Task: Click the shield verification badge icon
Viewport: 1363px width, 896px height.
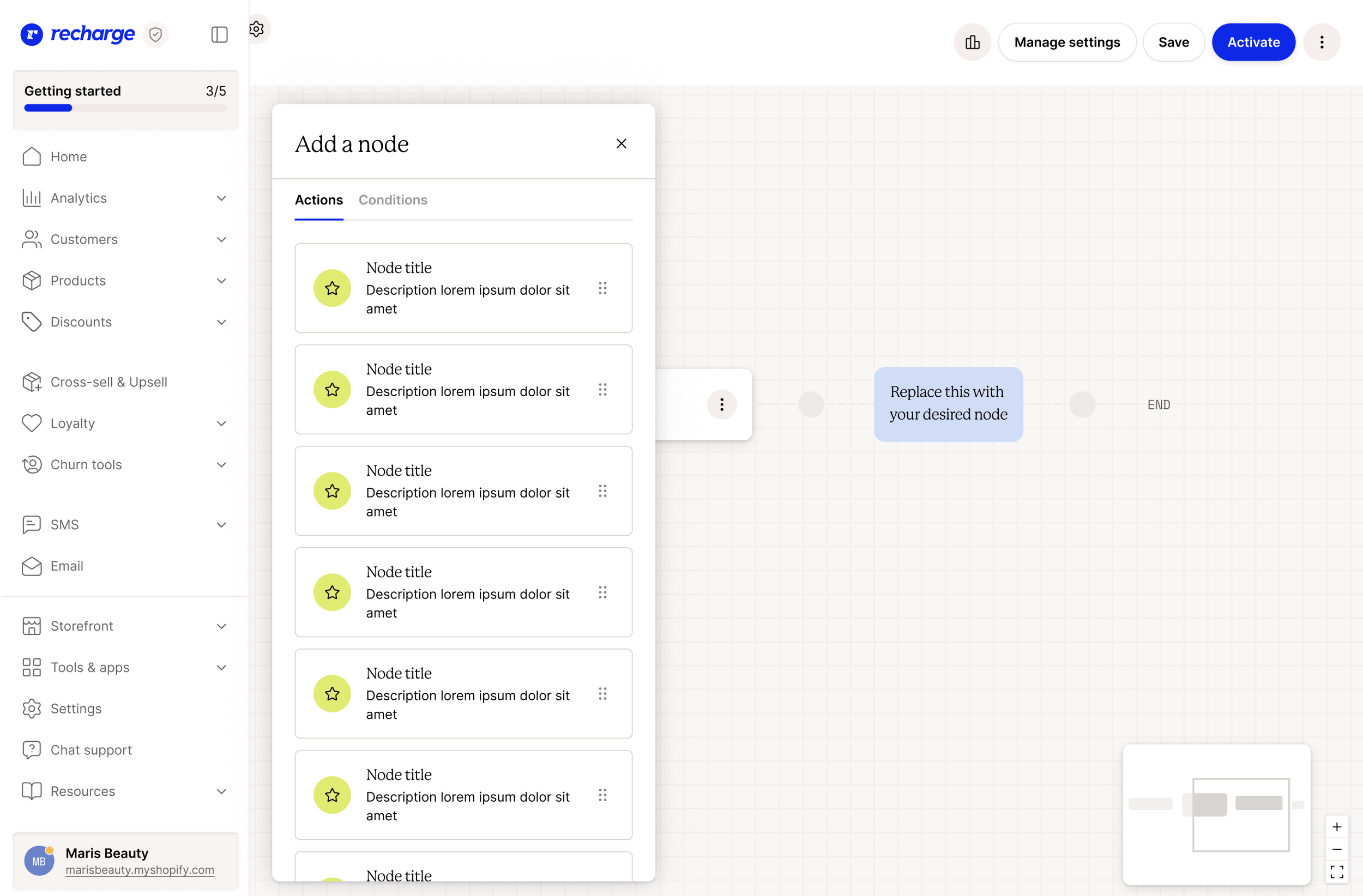Action: click(155, 34)
